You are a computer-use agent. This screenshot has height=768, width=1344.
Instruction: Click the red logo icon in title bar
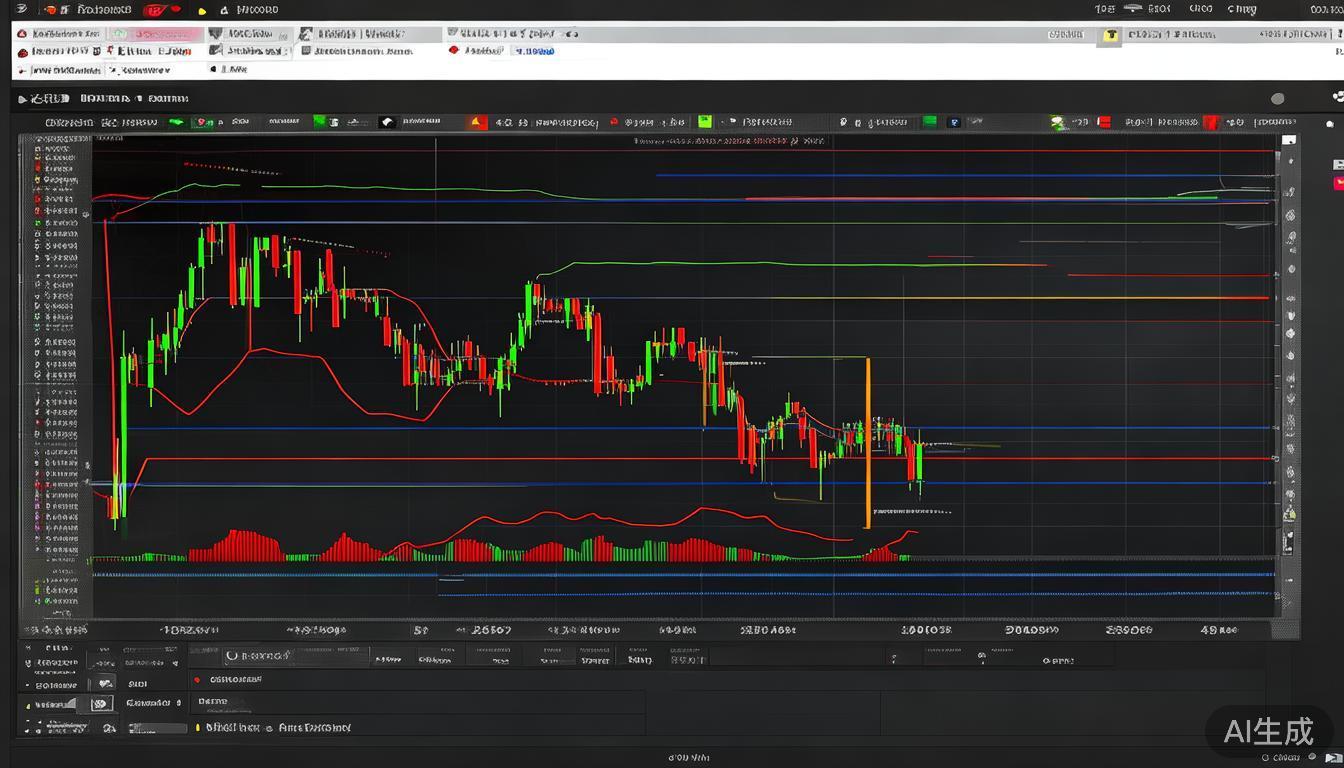(154, 10)
